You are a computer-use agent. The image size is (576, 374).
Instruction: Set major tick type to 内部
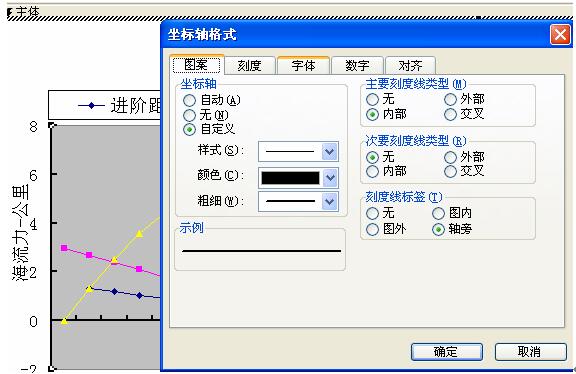(372, 115)
